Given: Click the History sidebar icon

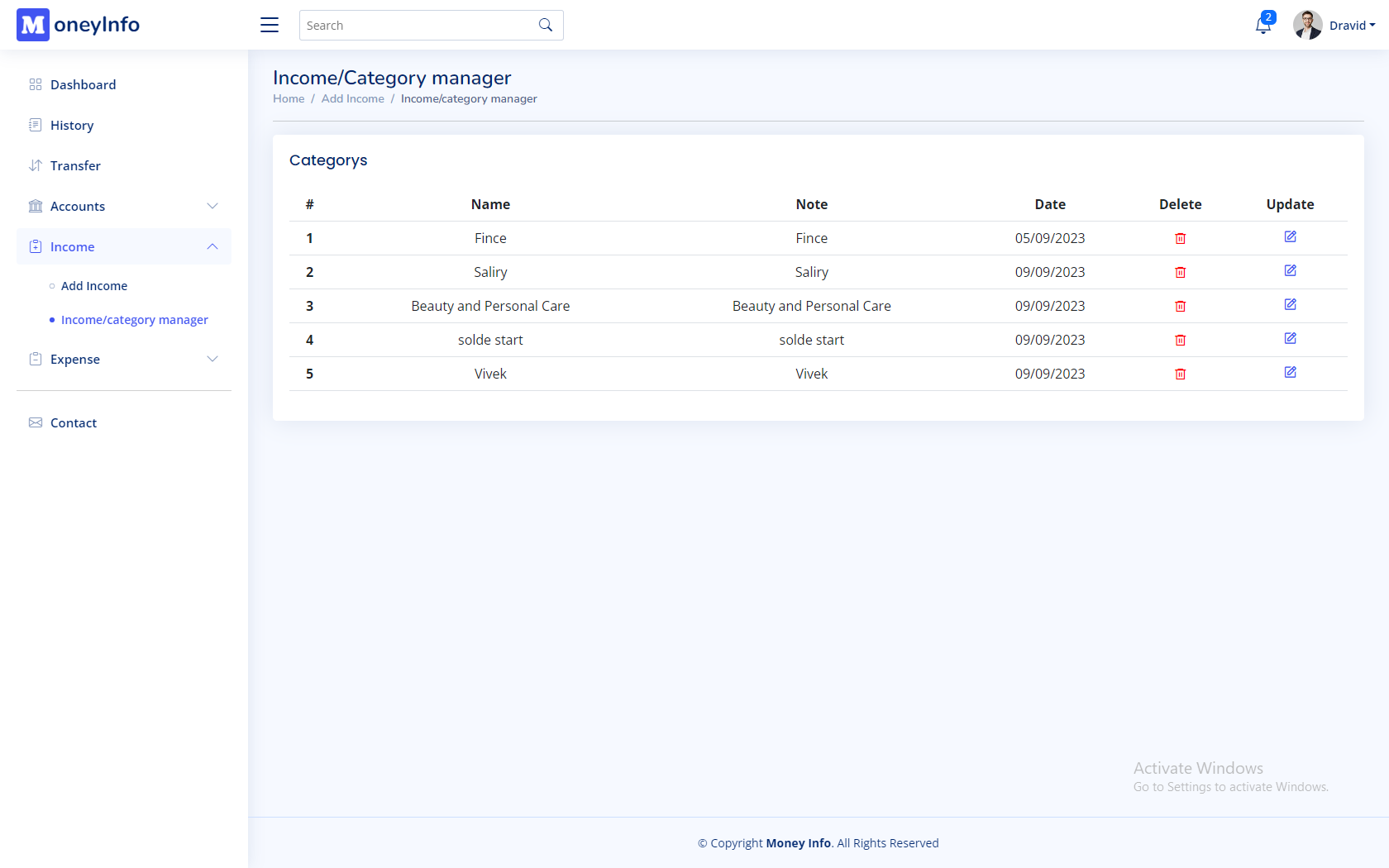Looking at the screenshot, I should coord(36,125).
